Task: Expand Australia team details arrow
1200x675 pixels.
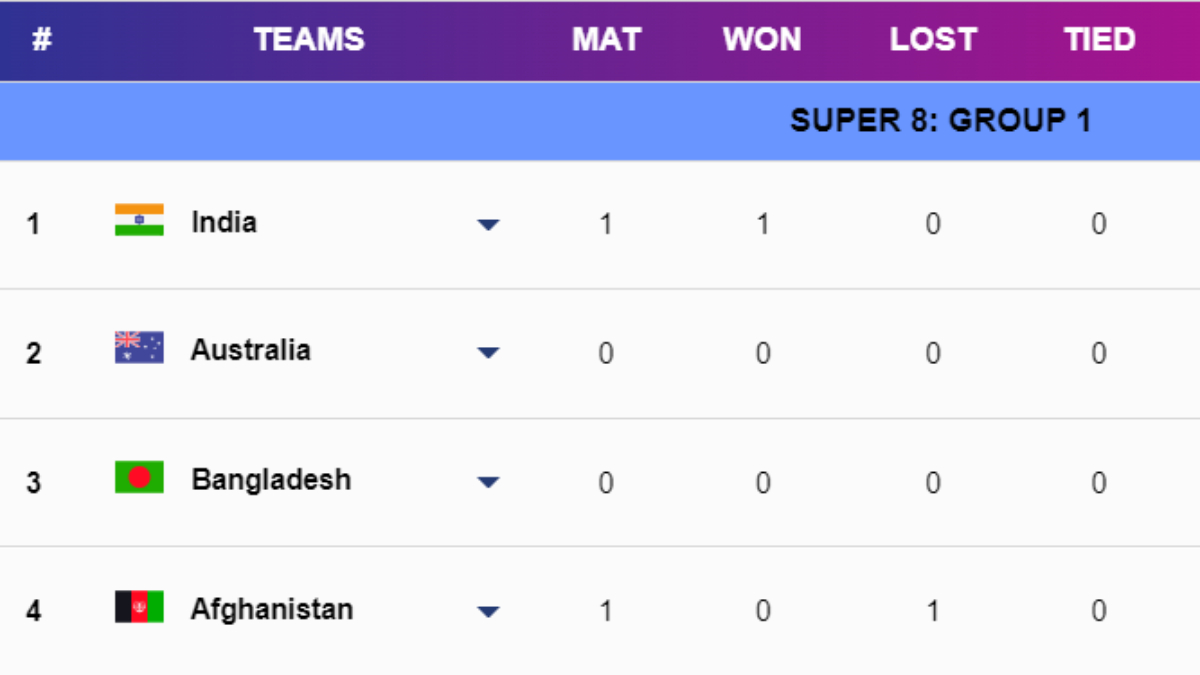Action: [x=488, y=353]
